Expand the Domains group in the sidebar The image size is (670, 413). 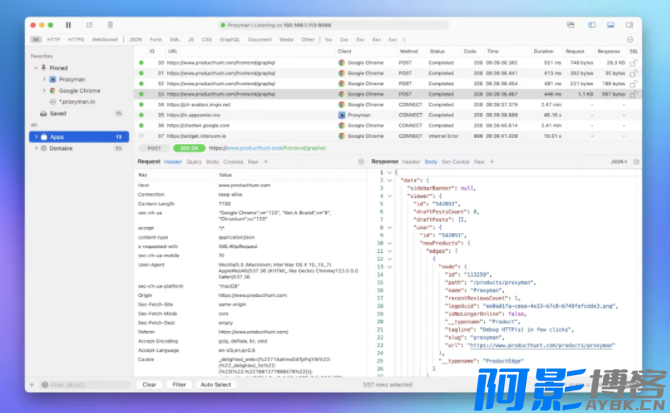point(36,148)
